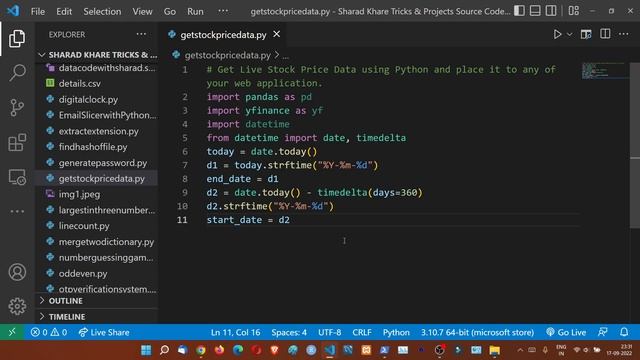Screen dimensions: 640x360
Task: Start a Live Share session
Action: [x=104, y=332]
